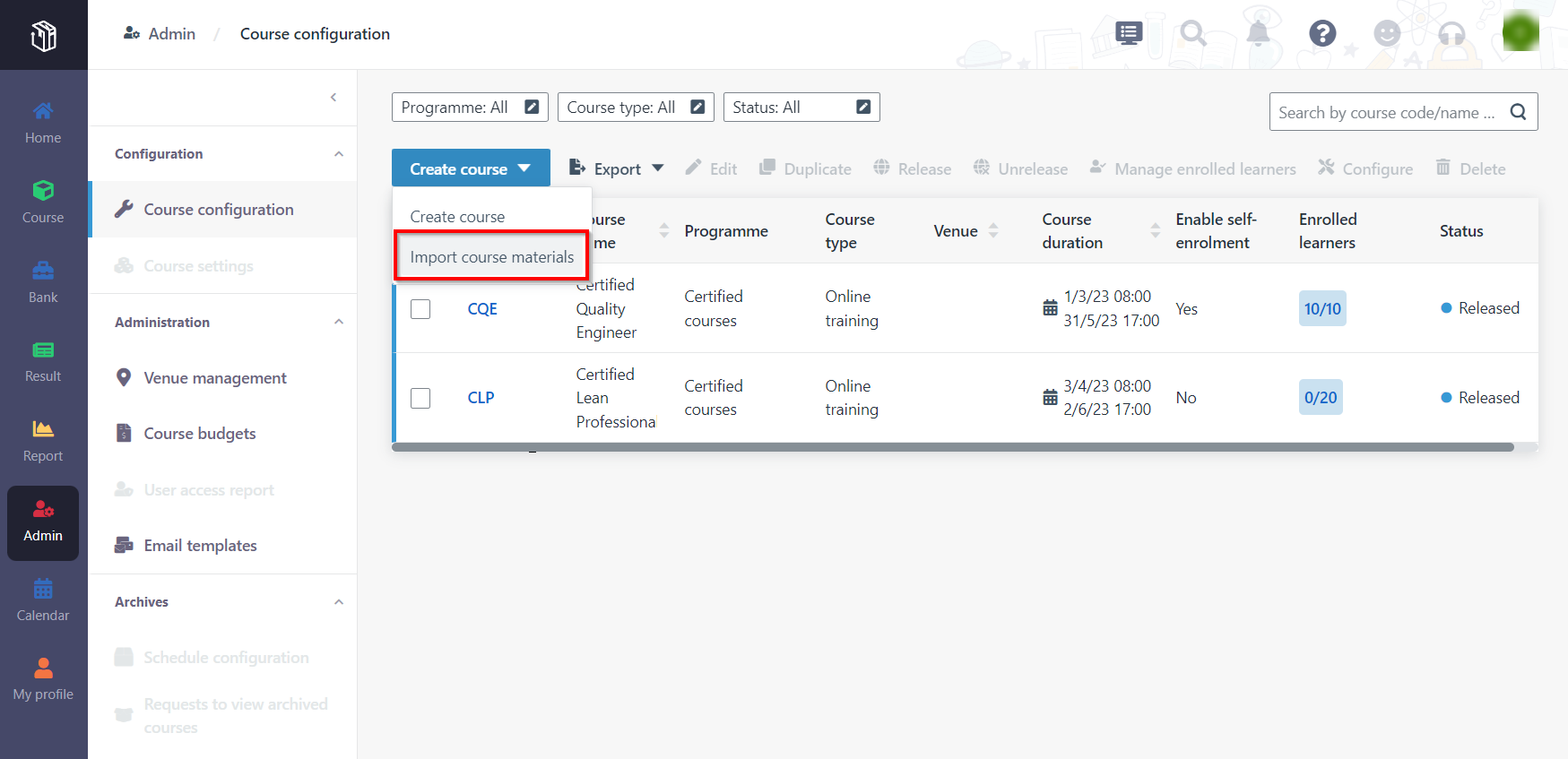Click the Course configuration breadcrumb text
This screenshot has height=759, width=1568.
pos(315,34)
